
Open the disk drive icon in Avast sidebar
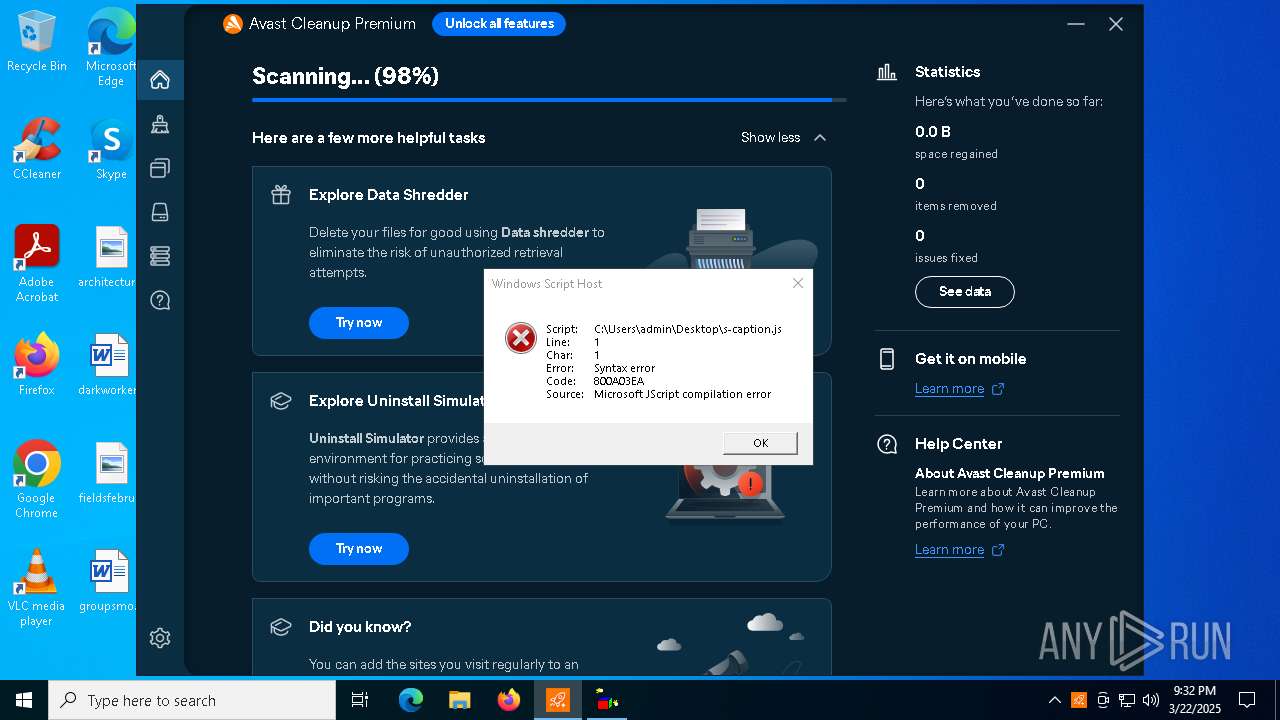tap(160, 212)
